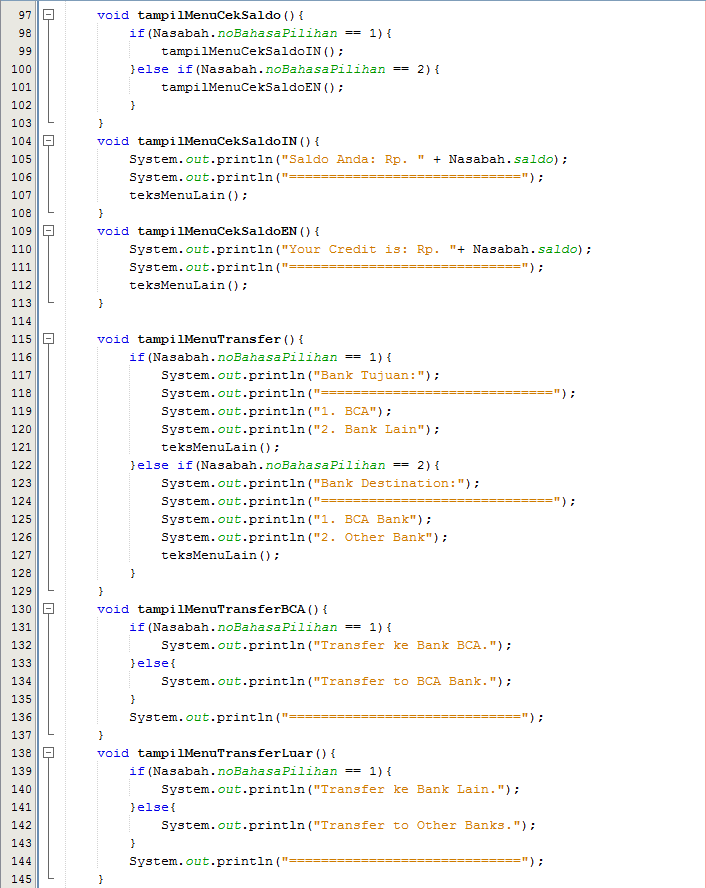Click teksMenuLain(); on line 107
The image size is (706, 888).
189,195
